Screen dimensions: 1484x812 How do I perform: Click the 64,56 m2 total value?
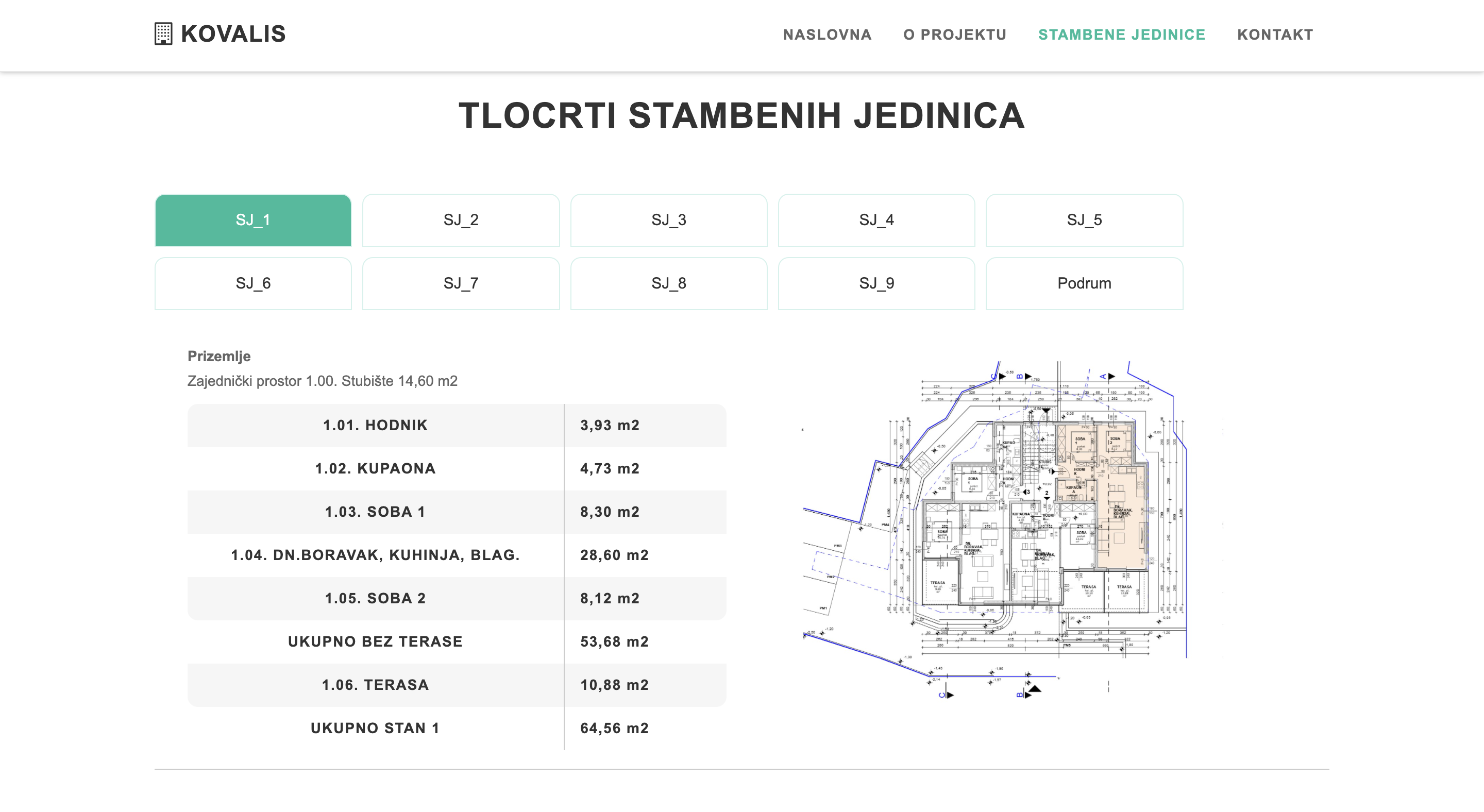614,728
